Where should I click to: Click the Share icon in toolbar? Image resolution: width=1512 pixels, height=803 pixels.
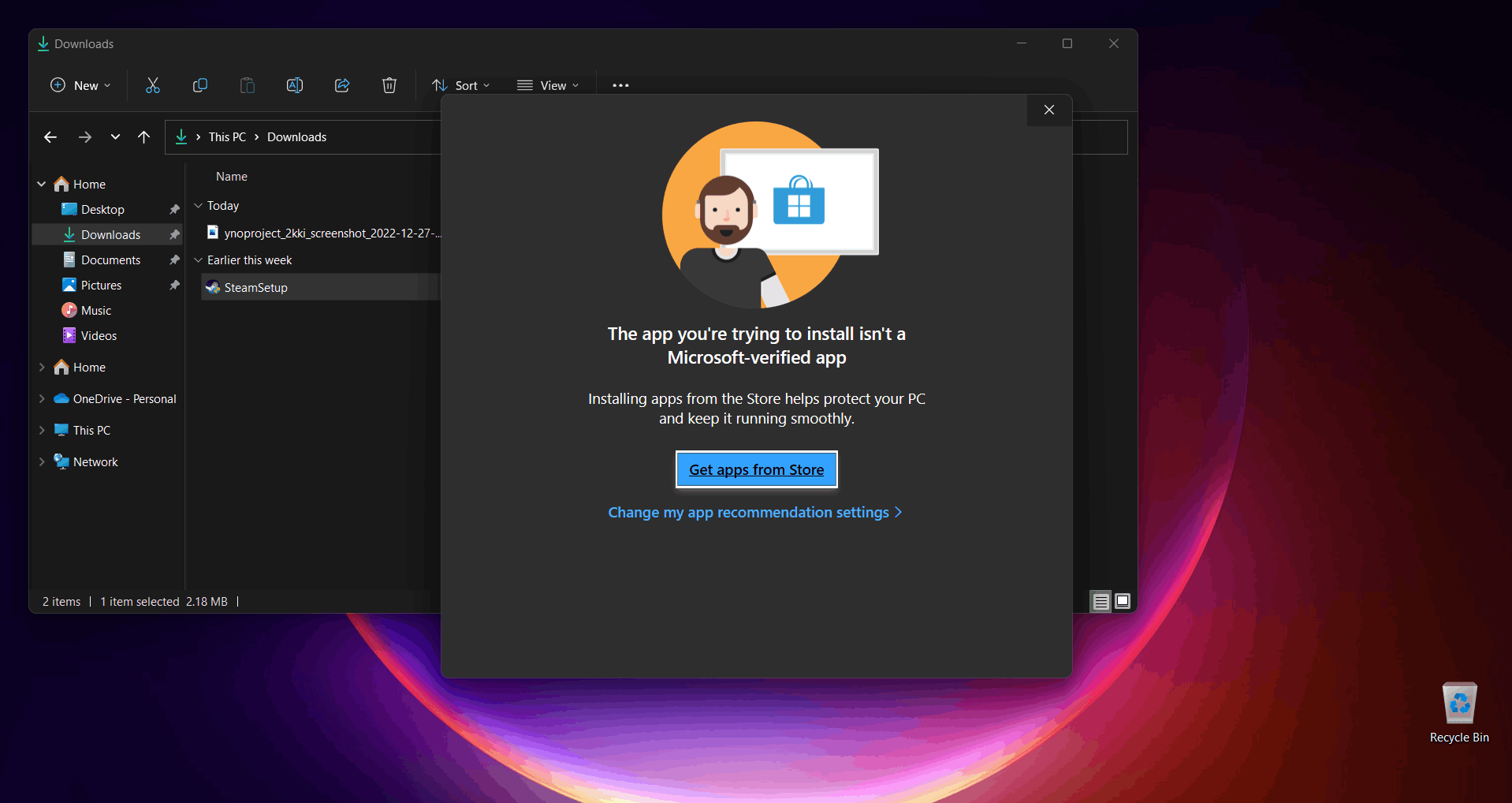coord(342,85)
